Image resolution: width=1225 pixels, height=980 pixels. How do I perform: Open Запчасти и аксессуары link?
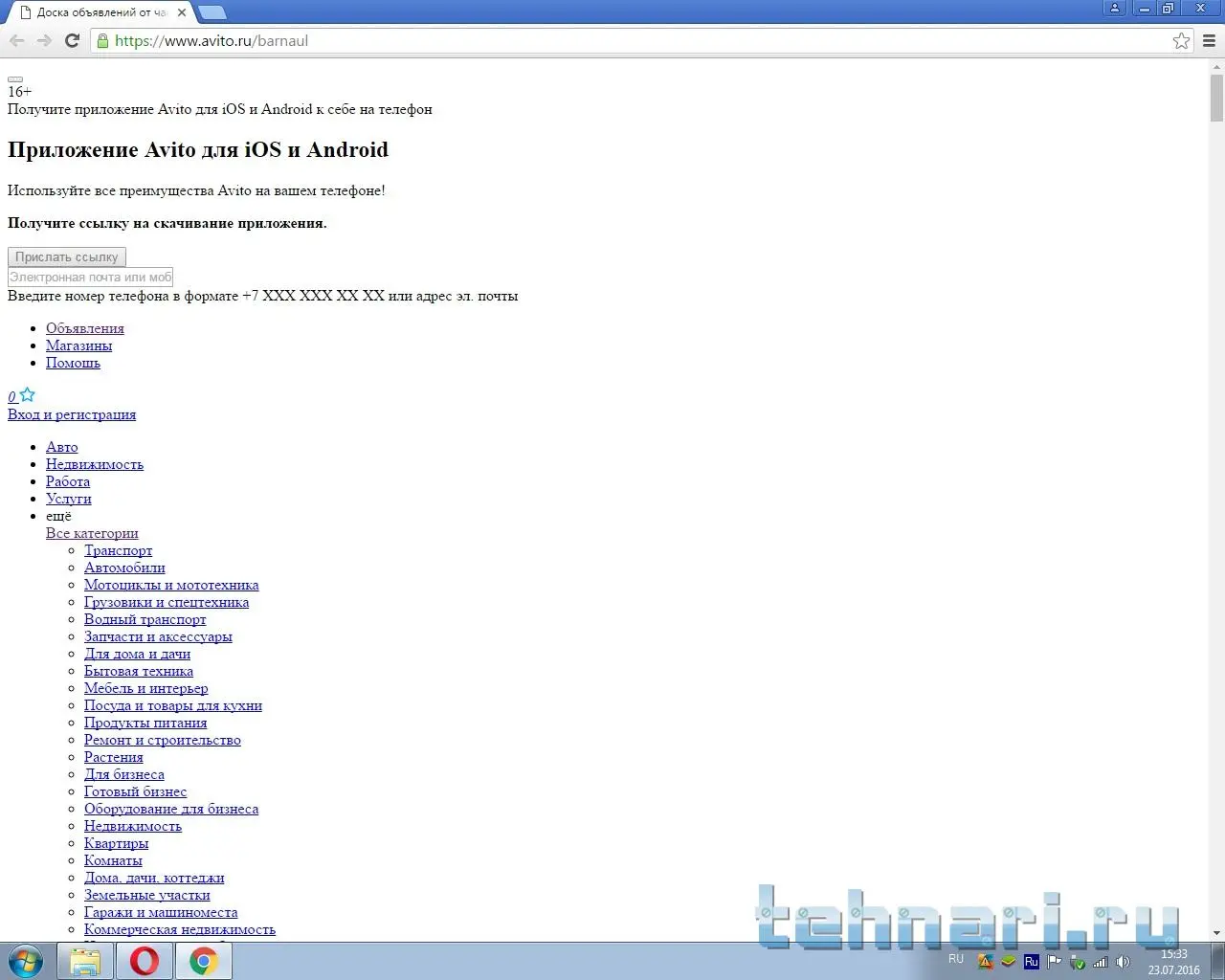click(158, 636)
